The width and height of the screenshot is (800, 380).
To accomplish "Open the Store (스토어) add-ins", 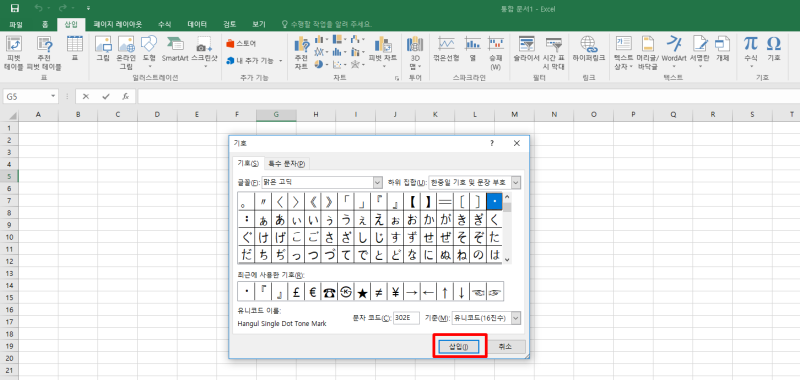I will (x=241, y=43).
